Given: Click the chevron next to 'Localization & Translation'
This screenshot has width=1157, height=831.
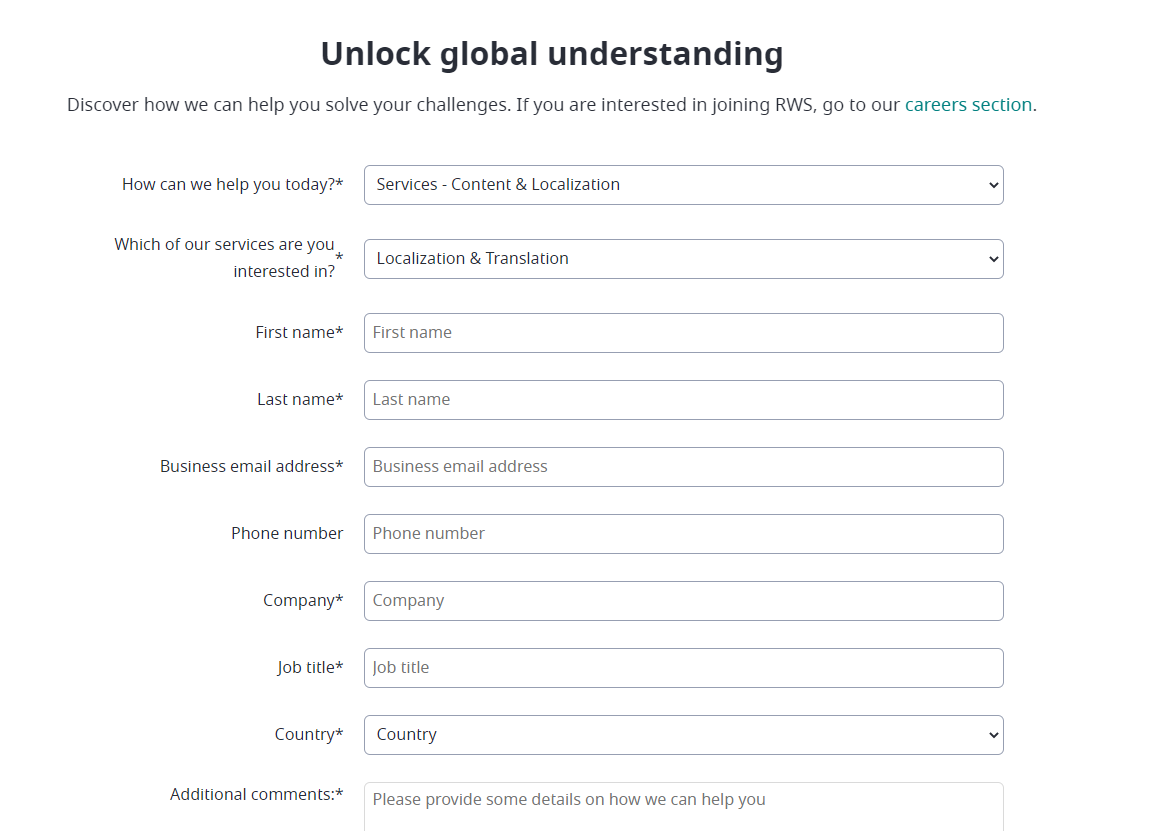Looking at the screenshot, I should point(992,258).
